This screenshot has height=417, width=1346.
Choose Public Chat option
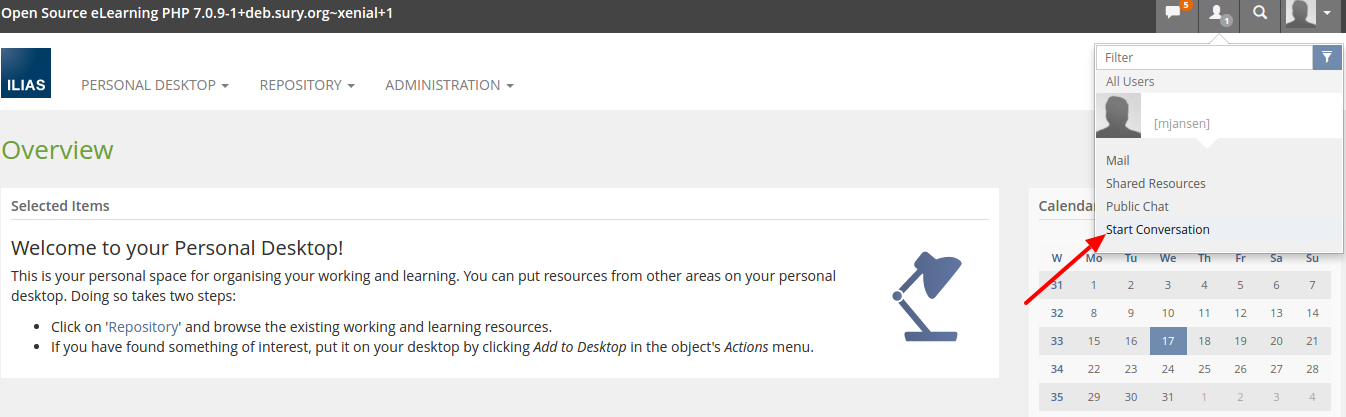point(1137,206)
